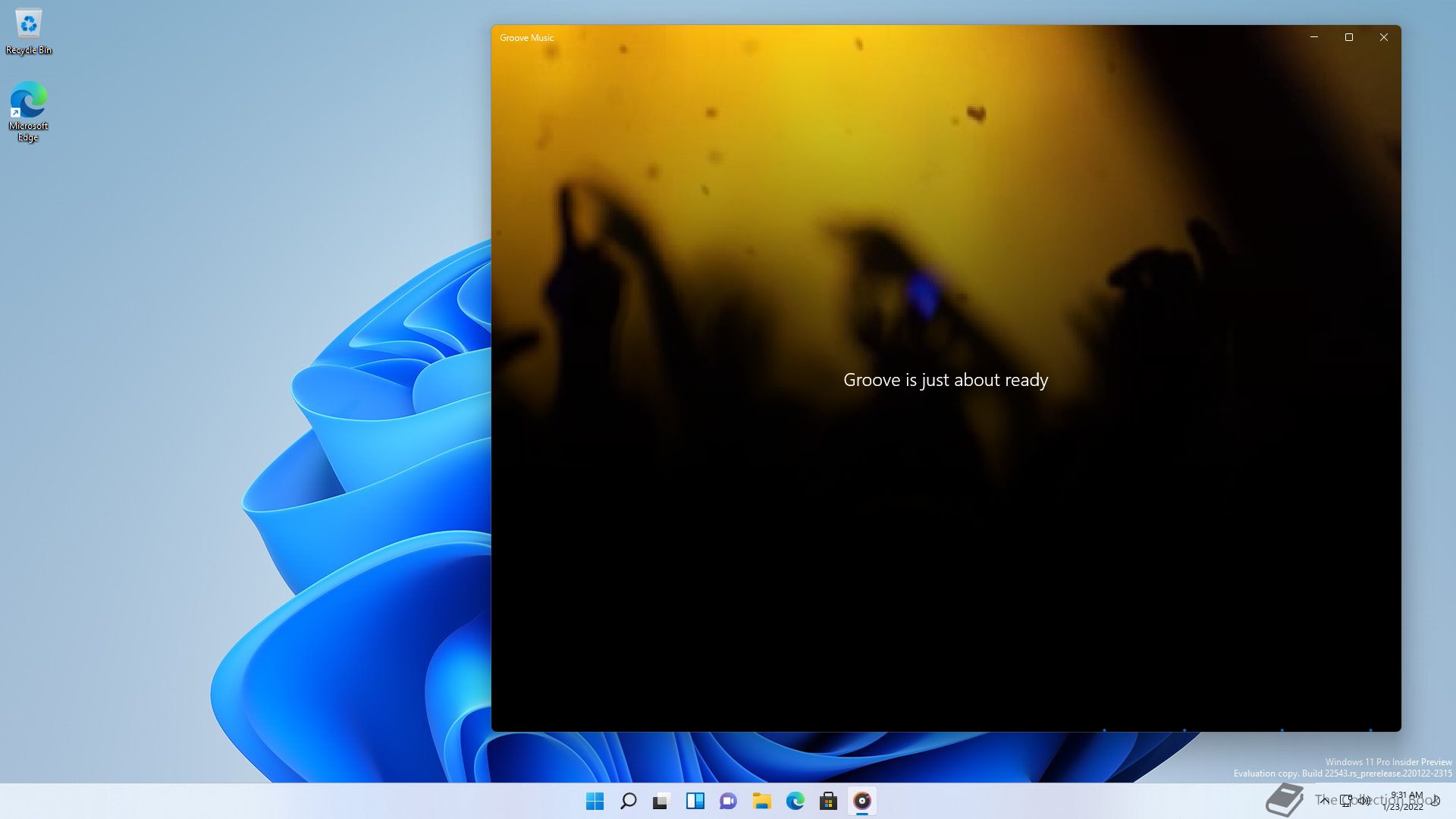
Task: Click the notification icon beside the clock
Action: coord(1436,801)
